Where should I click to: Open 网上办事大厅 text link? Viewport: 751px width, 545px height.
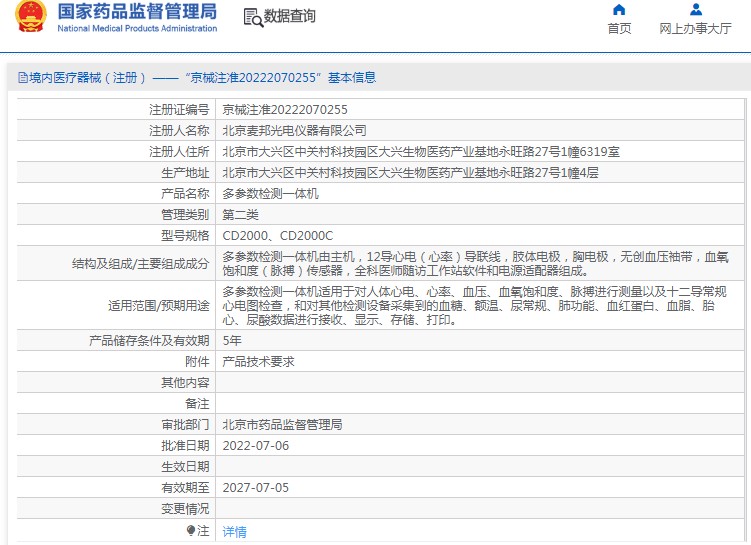(695, 29)
